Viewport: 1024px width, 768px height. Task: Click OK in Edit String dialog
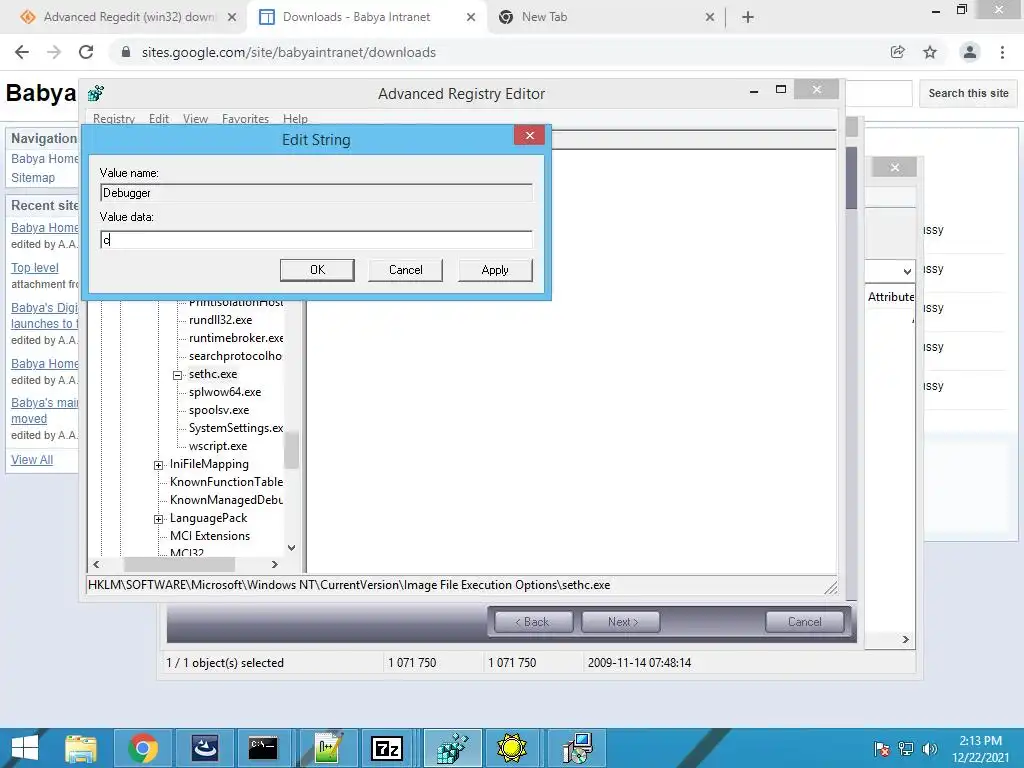click(317, 270)
